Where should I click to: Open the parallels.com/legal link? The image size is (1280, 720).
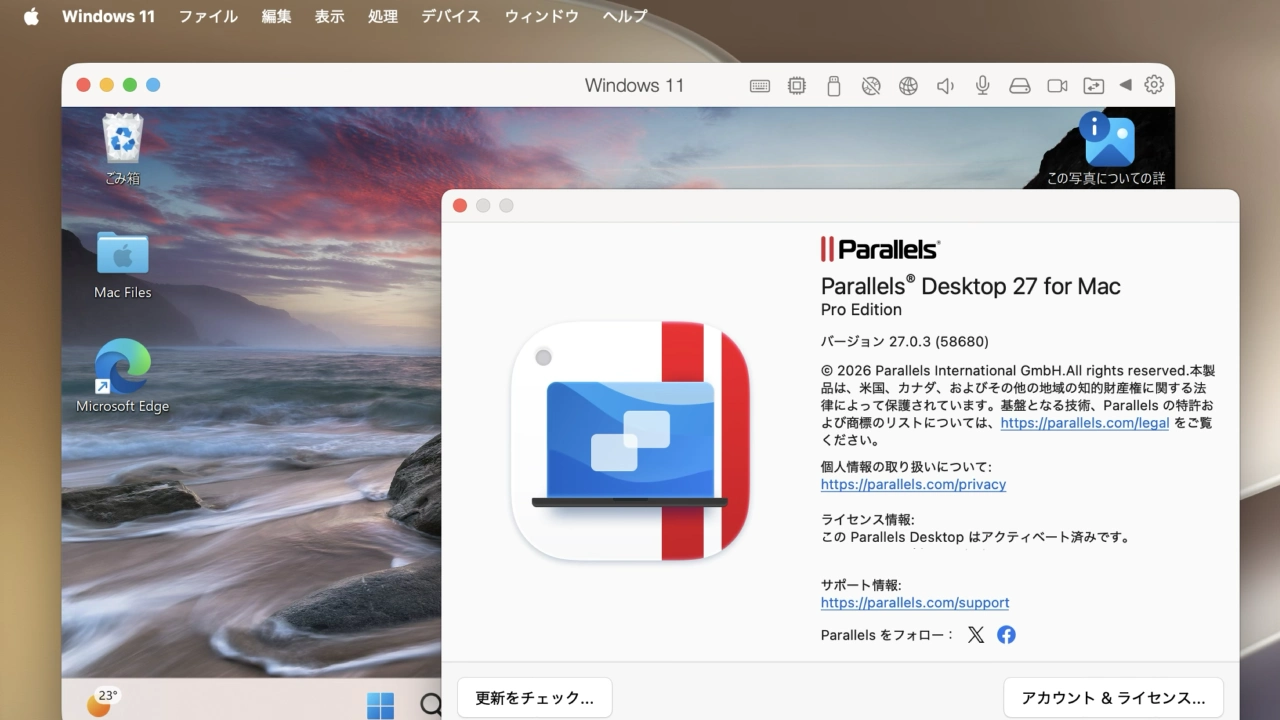1085,423
